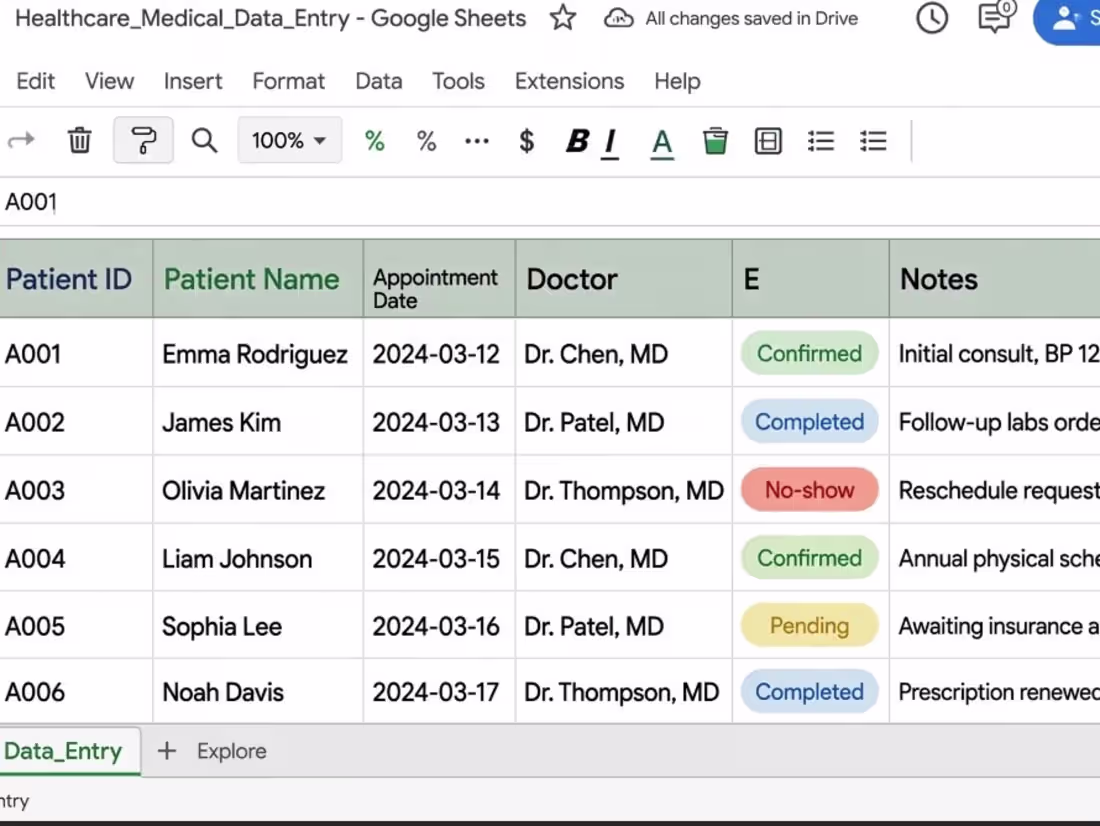Open the Completed status chip for Noah Davis
1100x826 pixels.
tap(810, 692)
